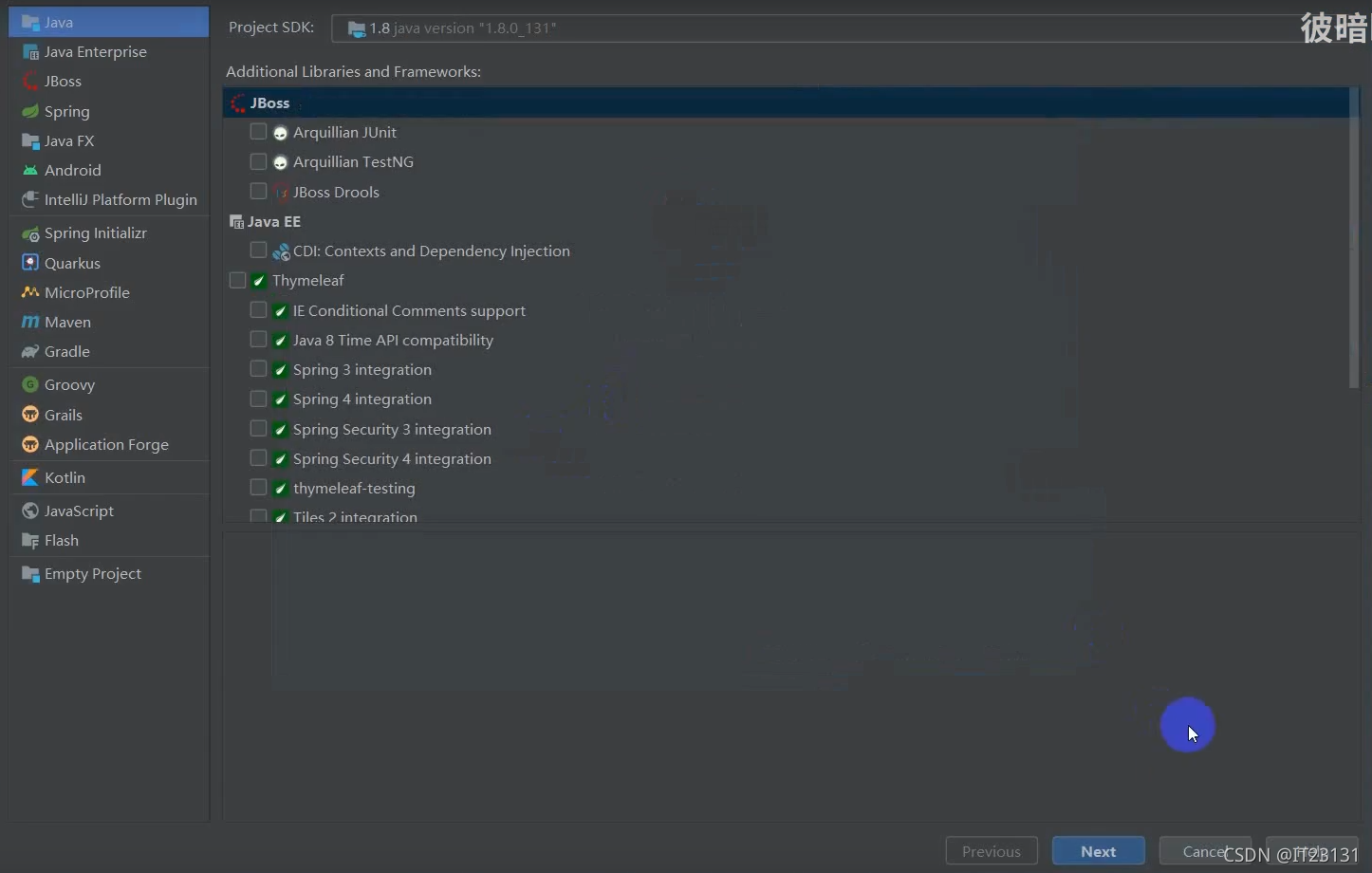
Task: Click the JBoss Drools icon
Action: point(280,192)
